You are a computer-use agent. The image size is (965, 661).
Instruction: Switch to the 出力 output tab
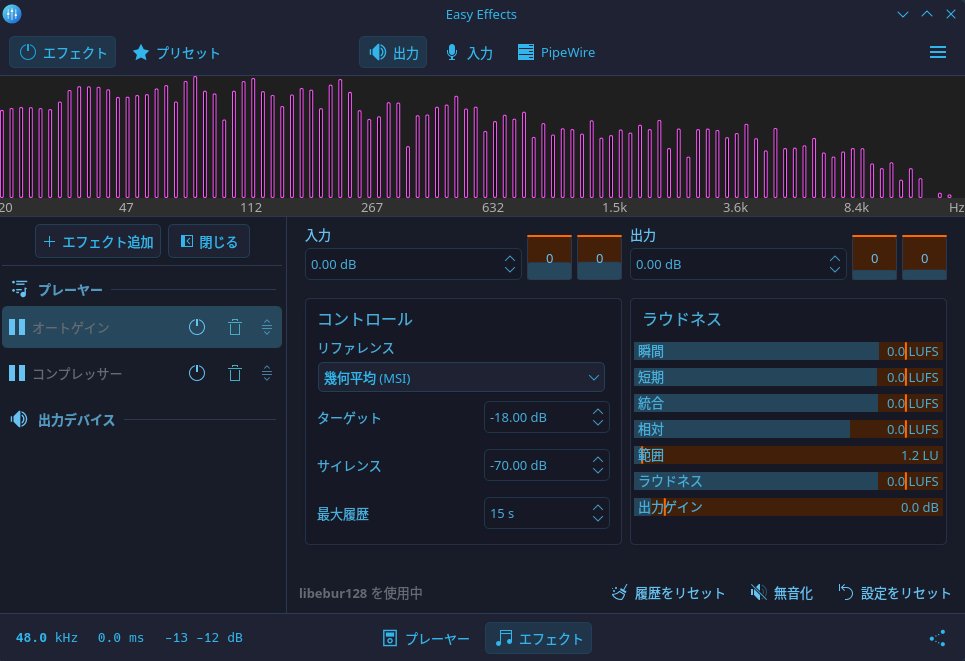(393, 52)
